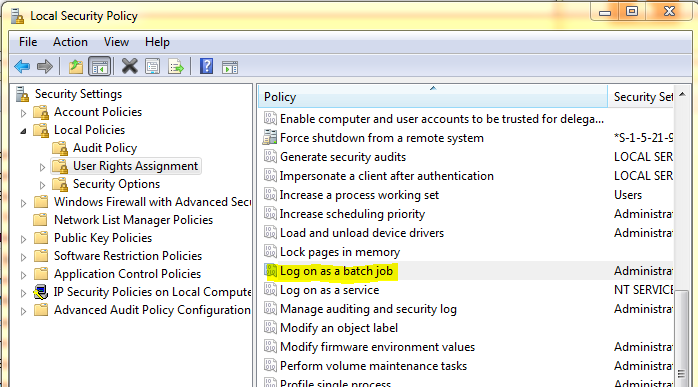Click the Back arrow toolbar icon
Viewport: 698px width, 387px height.
[x=22, y=67]
